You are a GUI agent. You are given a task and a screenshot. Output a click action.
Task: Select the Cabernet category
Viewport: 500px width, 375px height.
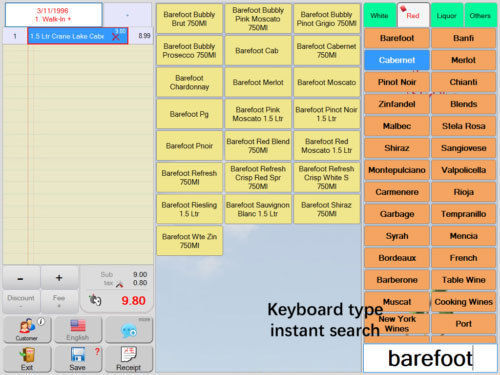pyautogui.click(x=397, y=60)
